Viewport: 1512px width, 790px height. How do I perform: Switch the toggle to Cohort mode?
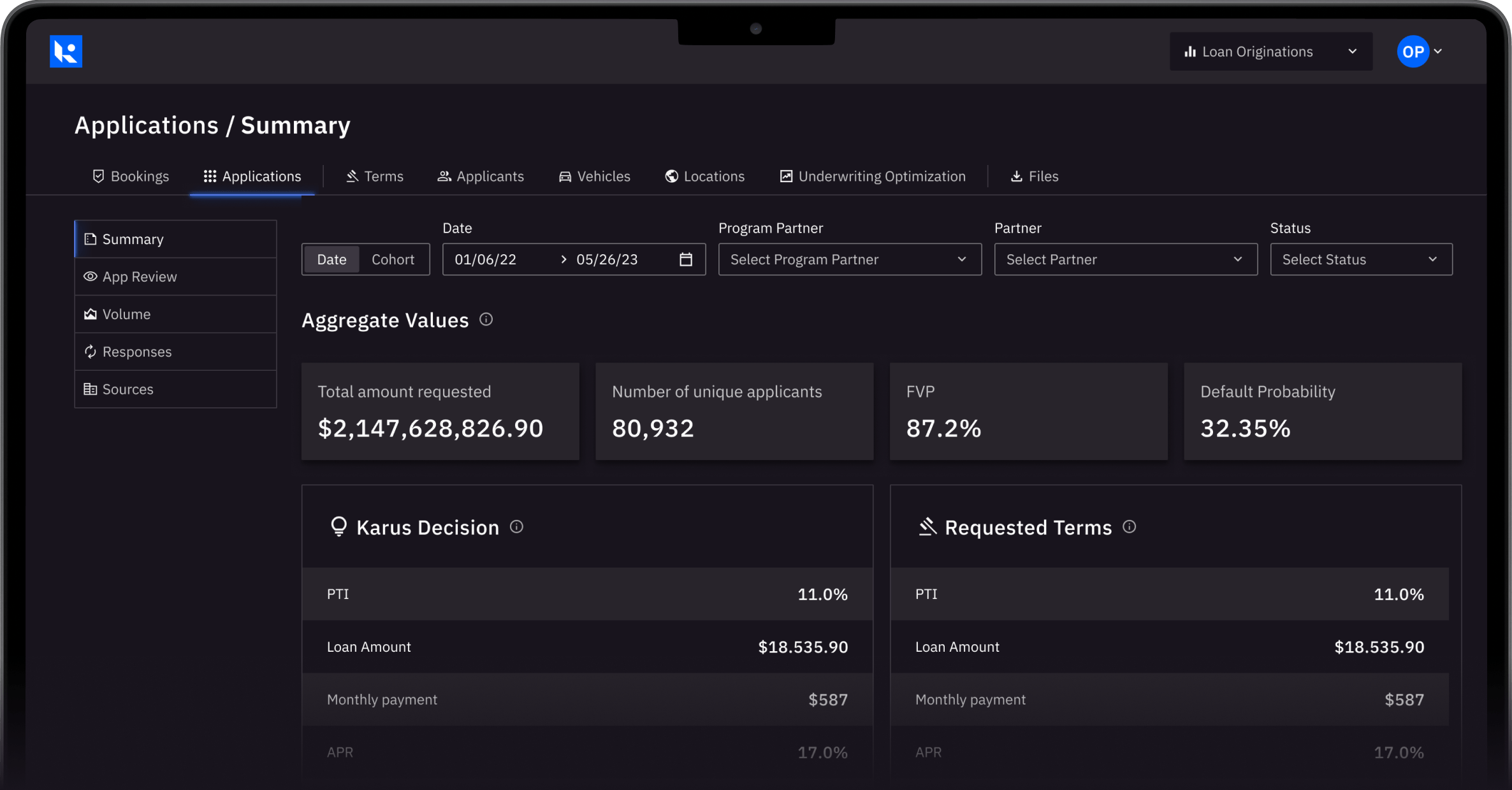point(393,259)
